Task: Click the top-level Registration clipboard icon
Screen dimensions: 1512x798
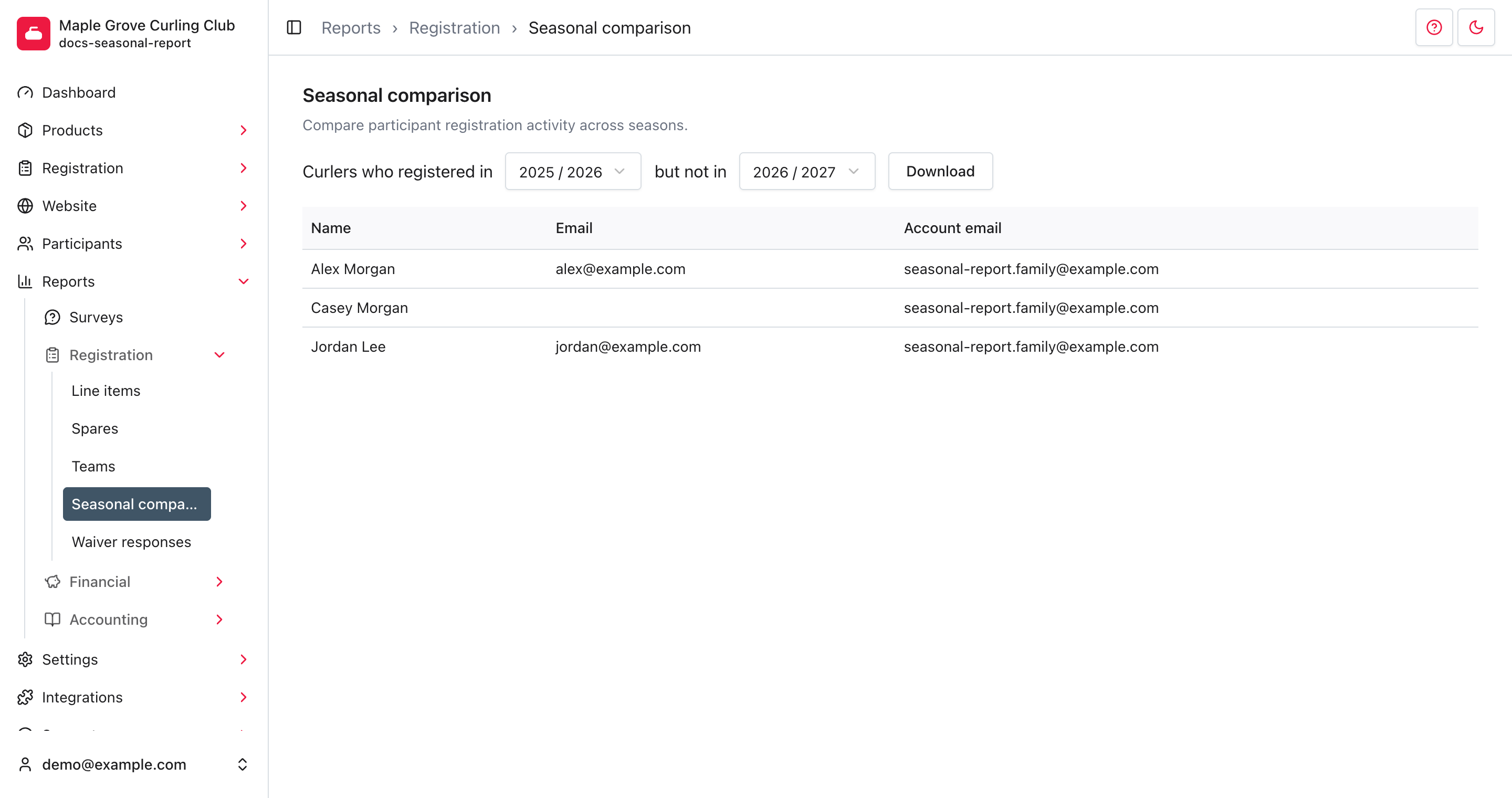Action: [x=25, y=169]
